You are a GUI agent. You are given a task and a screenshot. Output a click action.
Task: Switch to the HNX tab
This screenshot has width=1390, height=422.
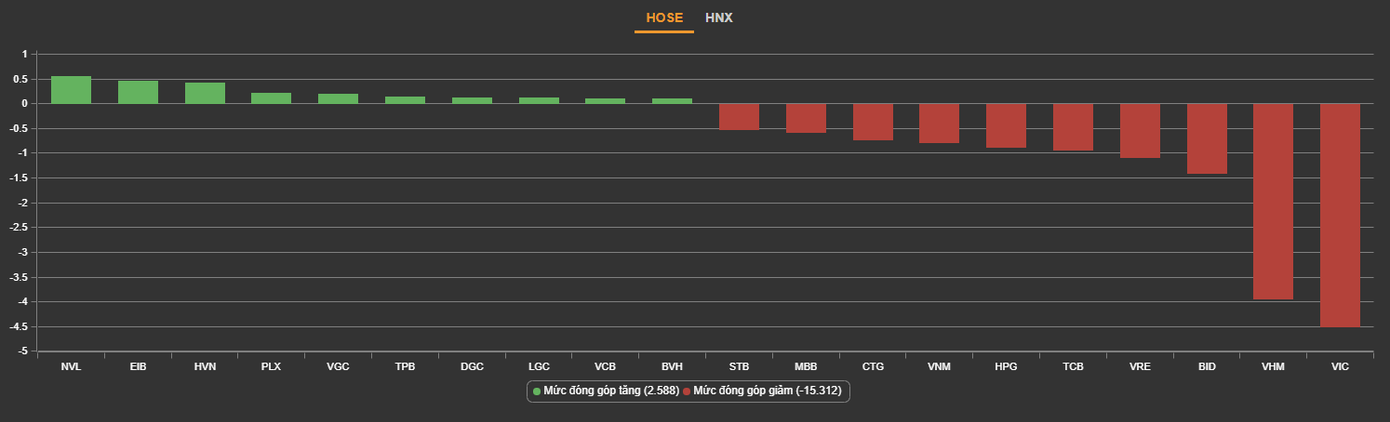coord(719,18)
